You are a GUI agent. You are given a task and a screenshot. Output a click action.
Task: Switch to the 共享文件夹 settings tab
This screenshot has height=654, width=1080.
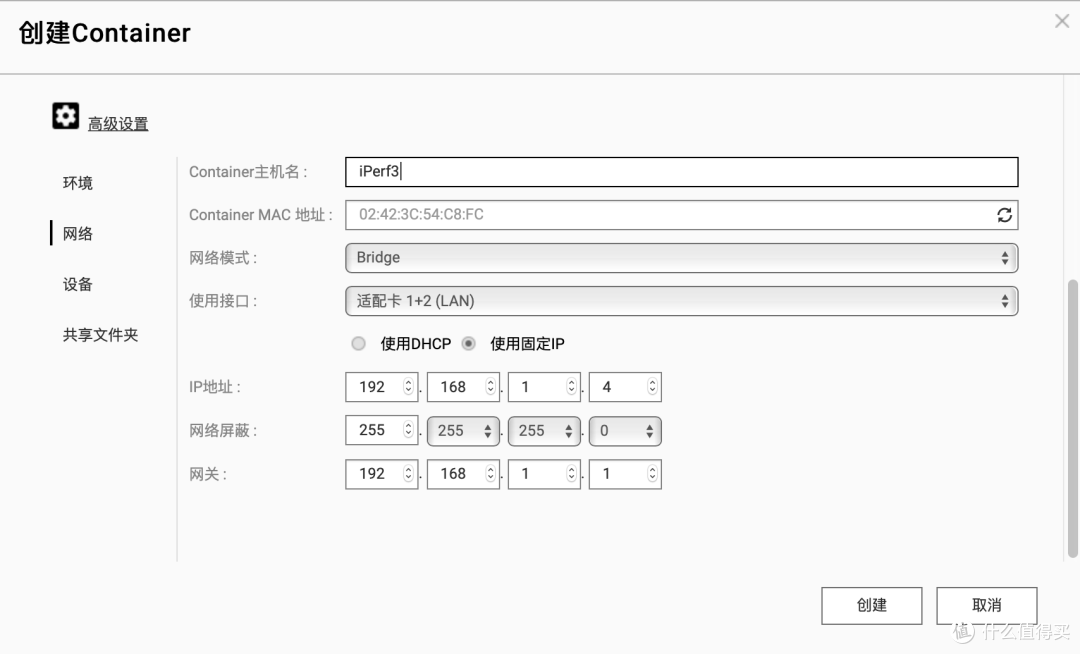coord(101,335)
